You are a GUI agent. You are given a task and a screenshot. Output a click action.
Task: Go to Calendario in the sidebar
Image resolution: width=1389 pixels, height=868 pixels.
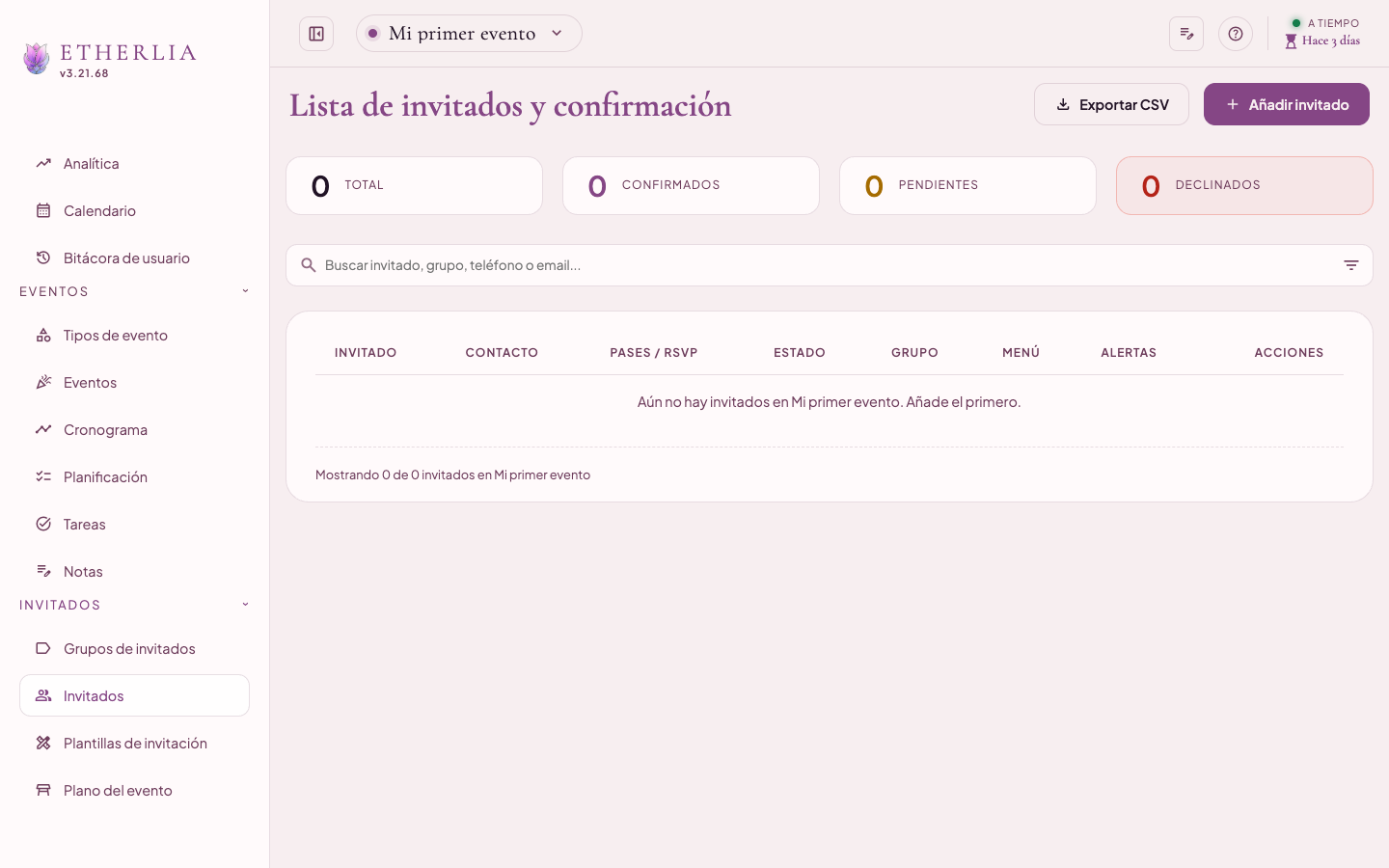(135, 211)
